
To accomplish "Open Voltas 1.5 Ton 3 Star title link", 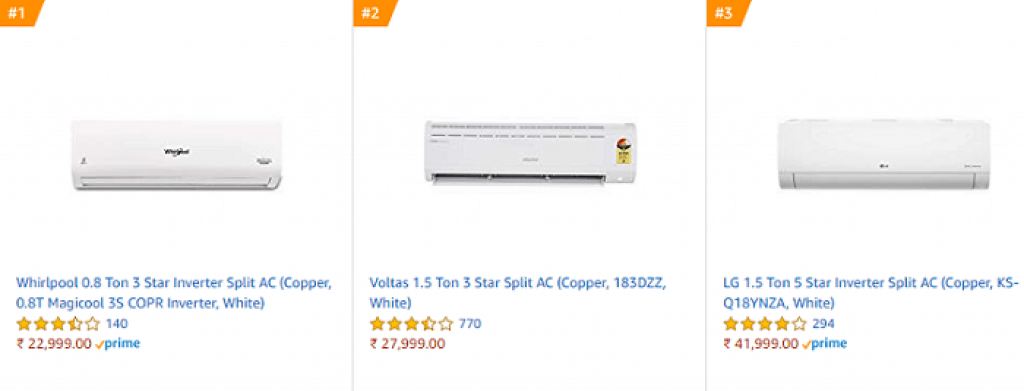I will (x=518, y=293).
